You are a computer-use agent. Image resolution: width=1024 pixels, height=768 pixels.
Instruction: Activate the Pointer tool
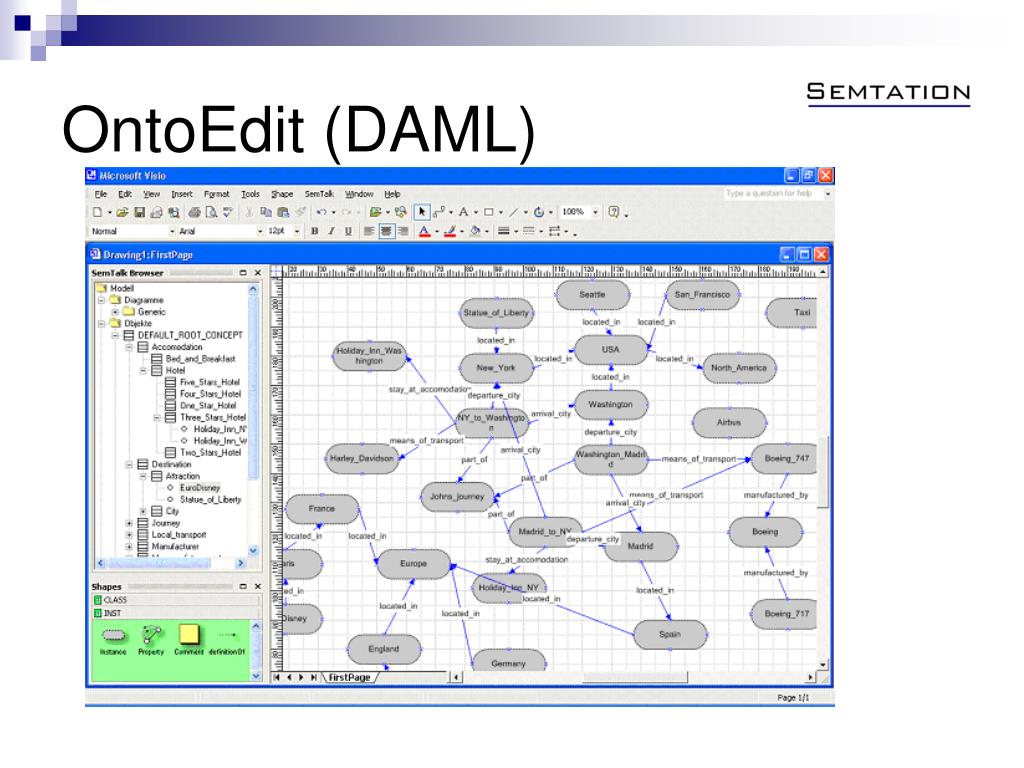[x=422, y=212]
